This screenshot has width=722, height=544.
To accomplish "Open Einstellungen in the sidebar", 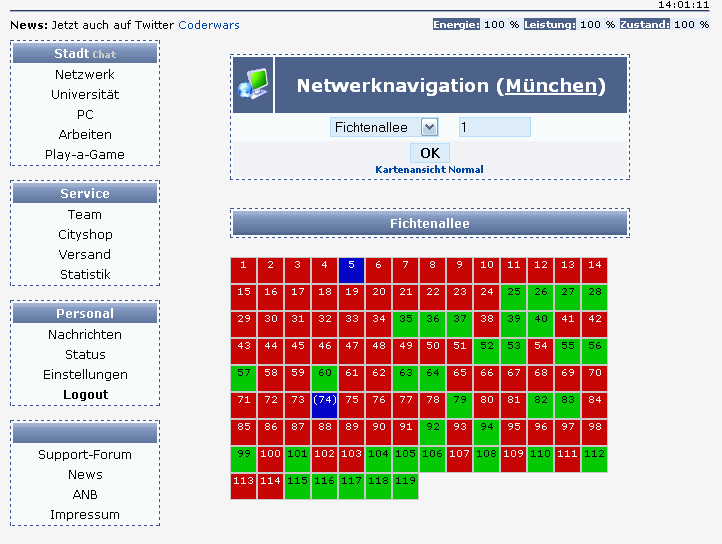I will (85, 374).
